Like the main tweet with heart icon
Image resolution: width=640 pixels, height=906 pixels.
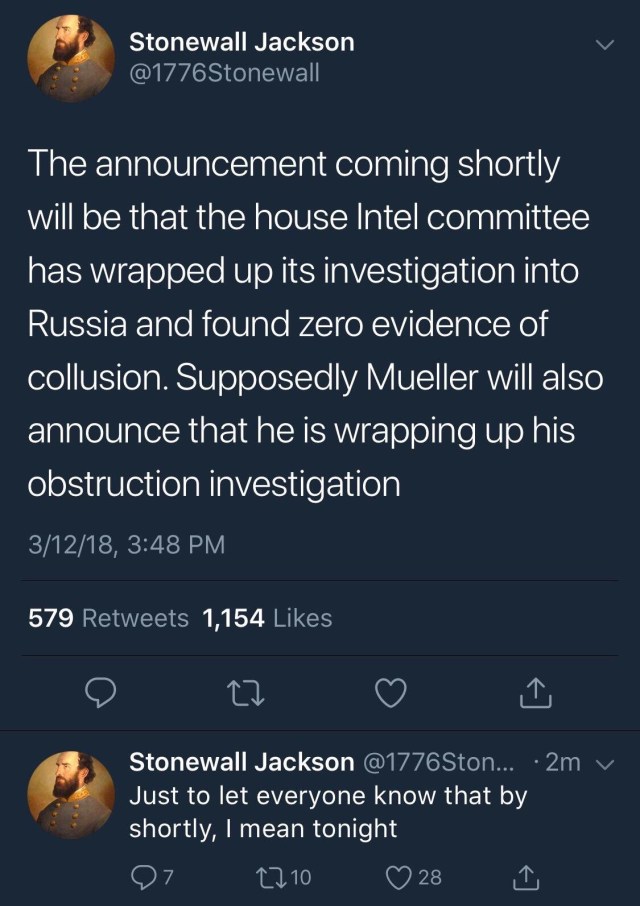click(391, 691)
